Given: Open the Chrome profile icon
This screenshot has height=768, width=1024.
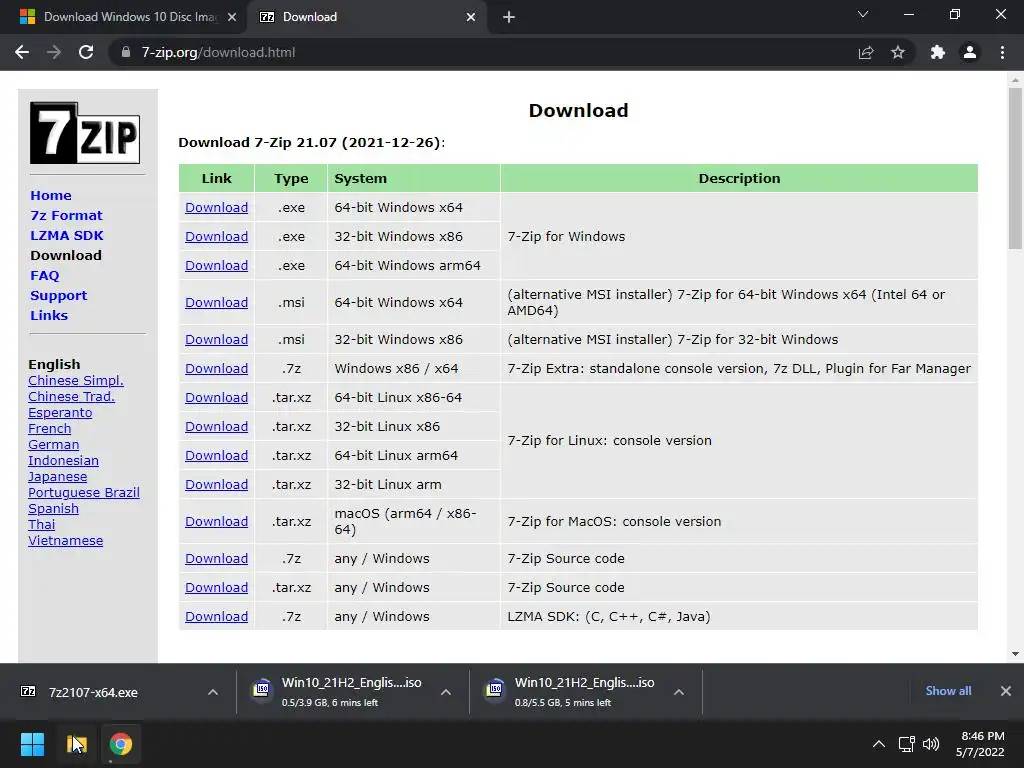Looking at the screenshot, I should [x=970, y=52].
